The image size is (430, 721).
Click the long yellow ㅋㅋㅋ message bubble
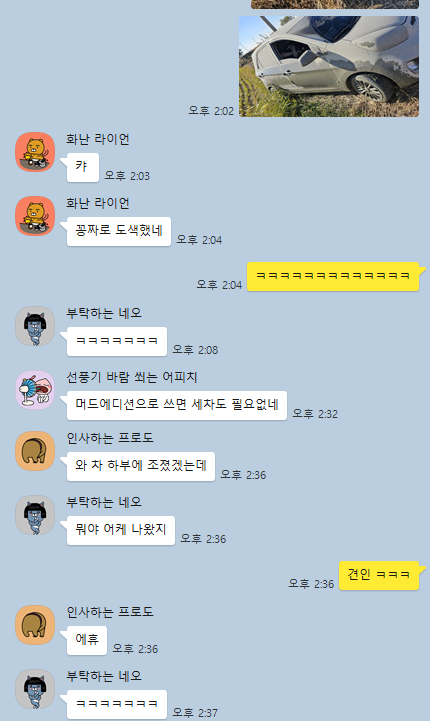pyautogui.click(x=333, y=276)
